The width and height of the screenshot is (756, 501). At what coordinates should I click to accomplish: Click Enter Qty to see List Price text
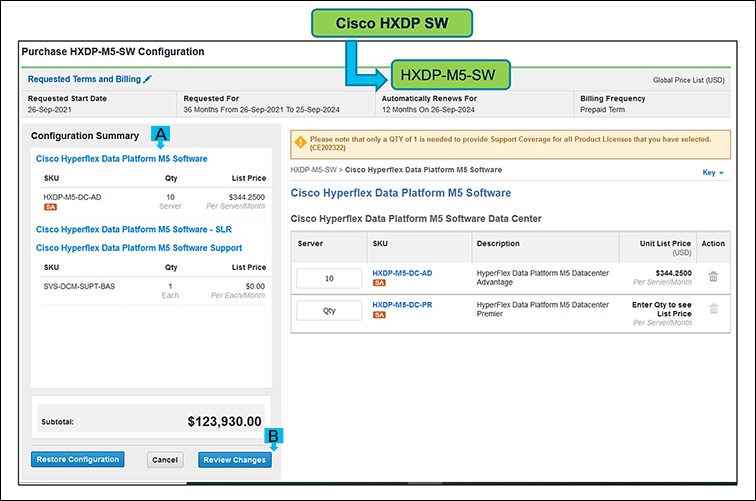(662, 309)
